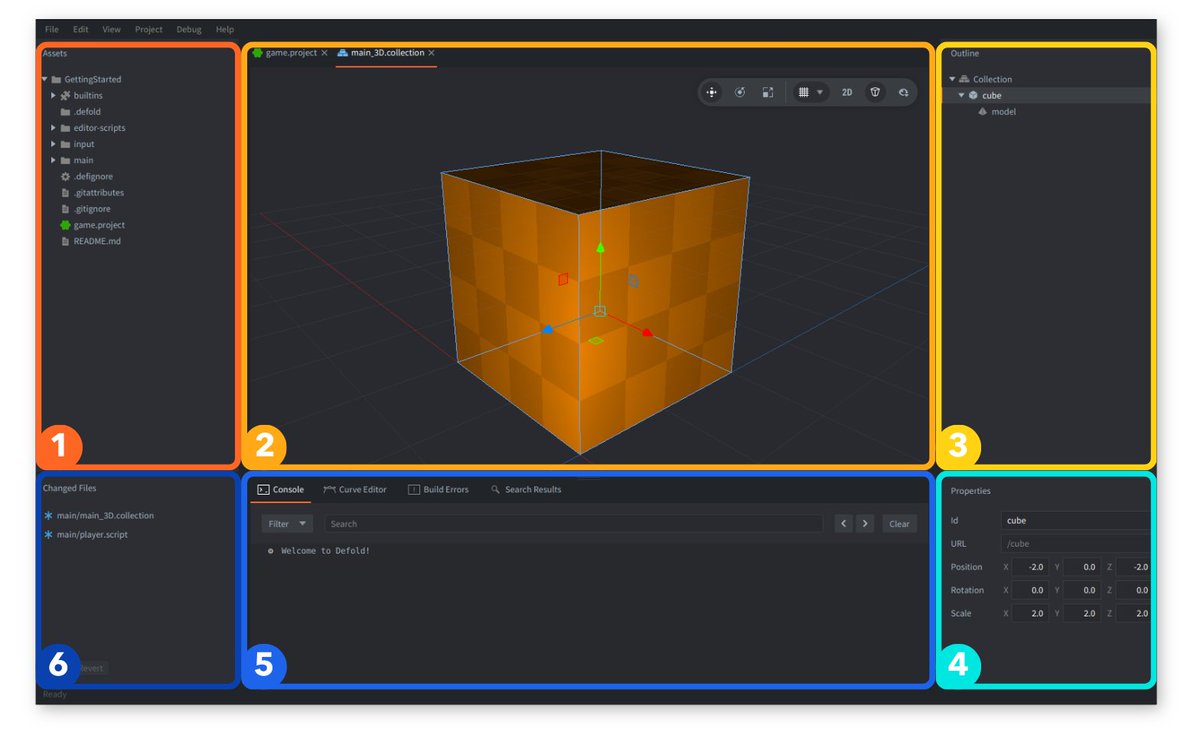
Task: Click the .defignore gear icon
Action: click(x=63, y=176)
